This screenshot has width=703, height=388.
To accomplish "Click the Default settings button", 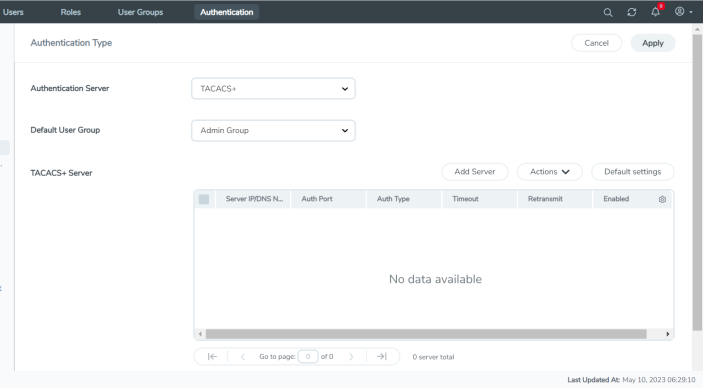I will (633, 172).
